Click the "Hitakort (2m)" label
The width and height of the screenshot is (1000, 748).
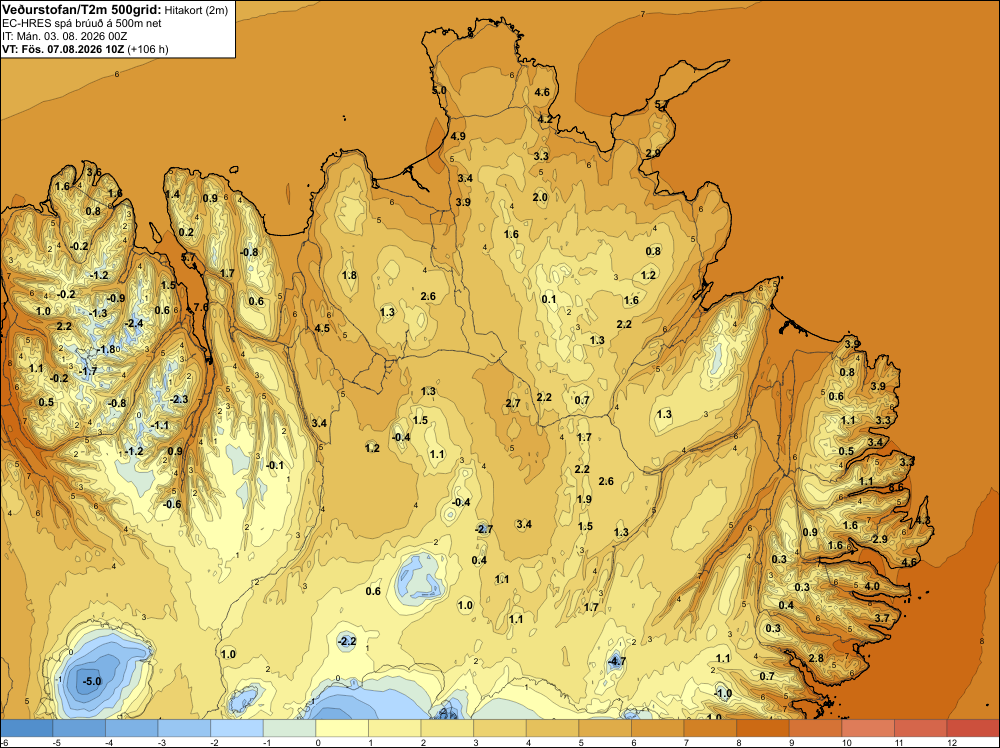coord(196,10)
